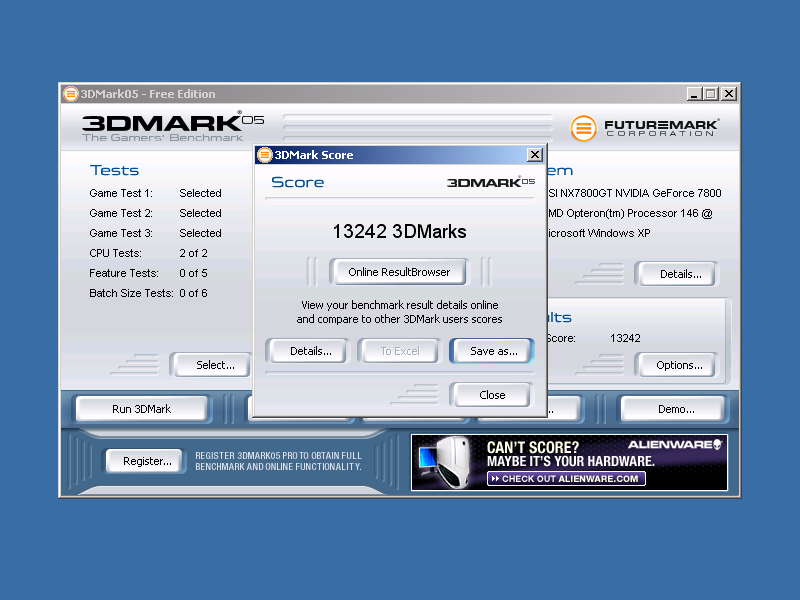Click Details button in Score dialog

click(x=310, y=351)
